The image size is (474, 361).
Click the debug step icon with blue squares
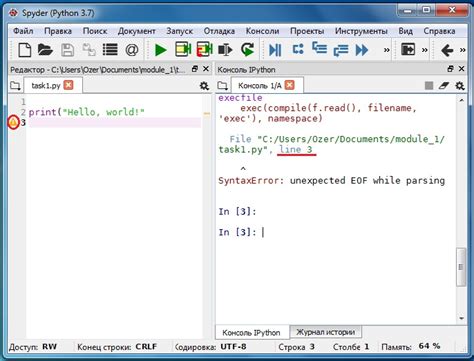pos(298,50)
